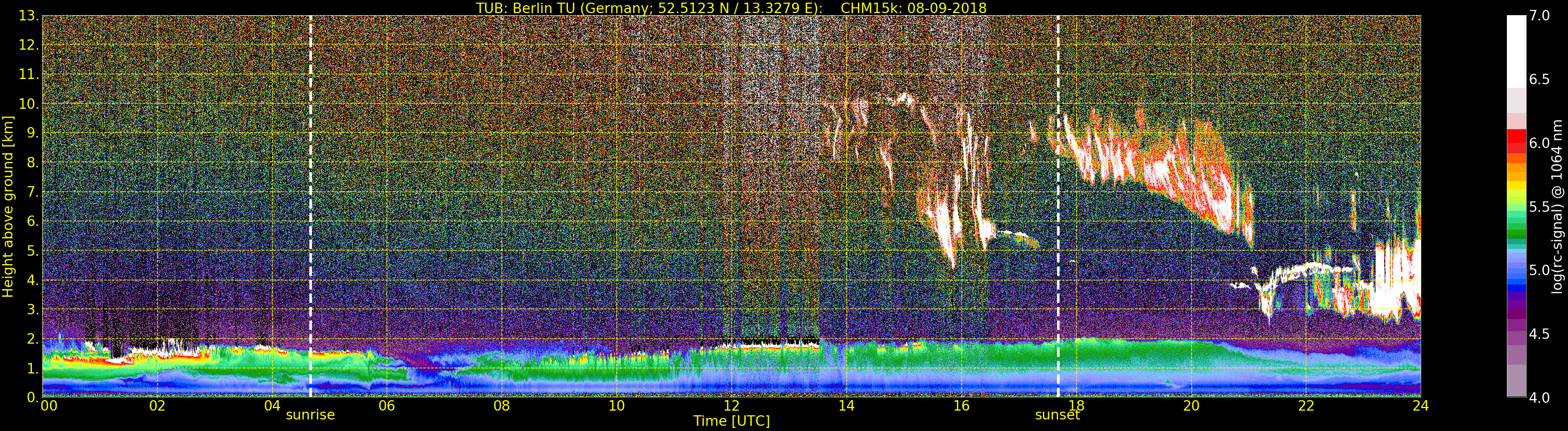Click the height axis tick '4.'
Viewport: 1568px width, 431px height.
(x=33, y=280)
